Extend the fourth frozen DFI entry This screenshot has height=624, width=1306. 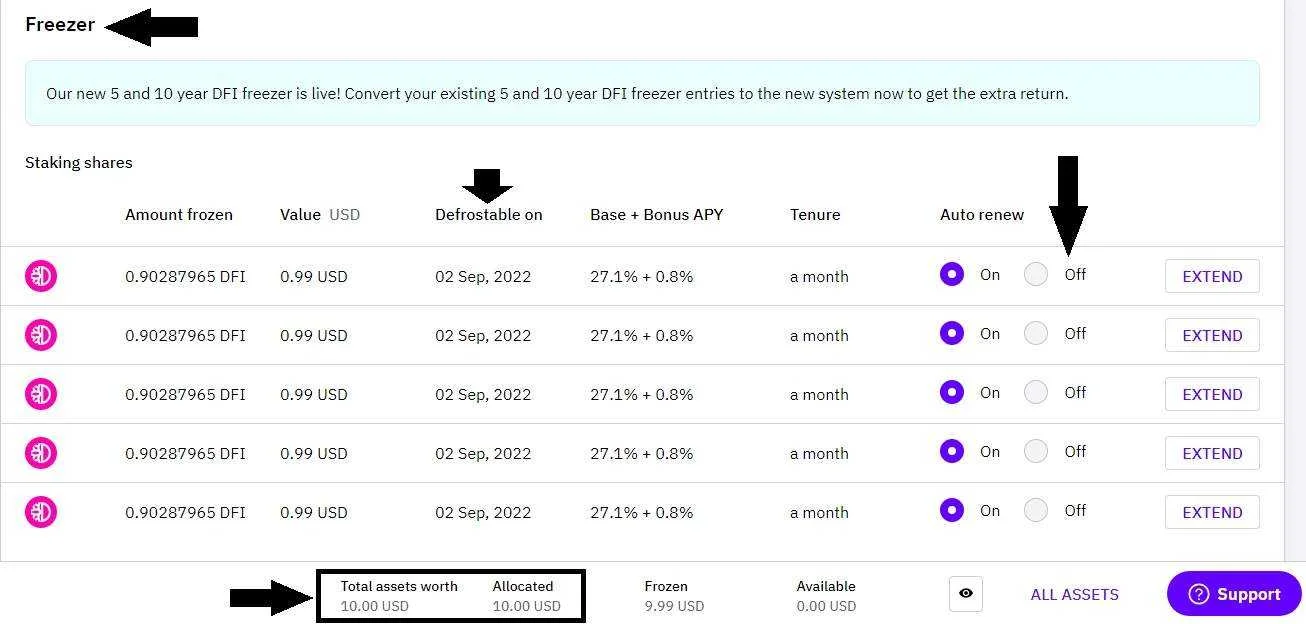(x=1212, y=453)
